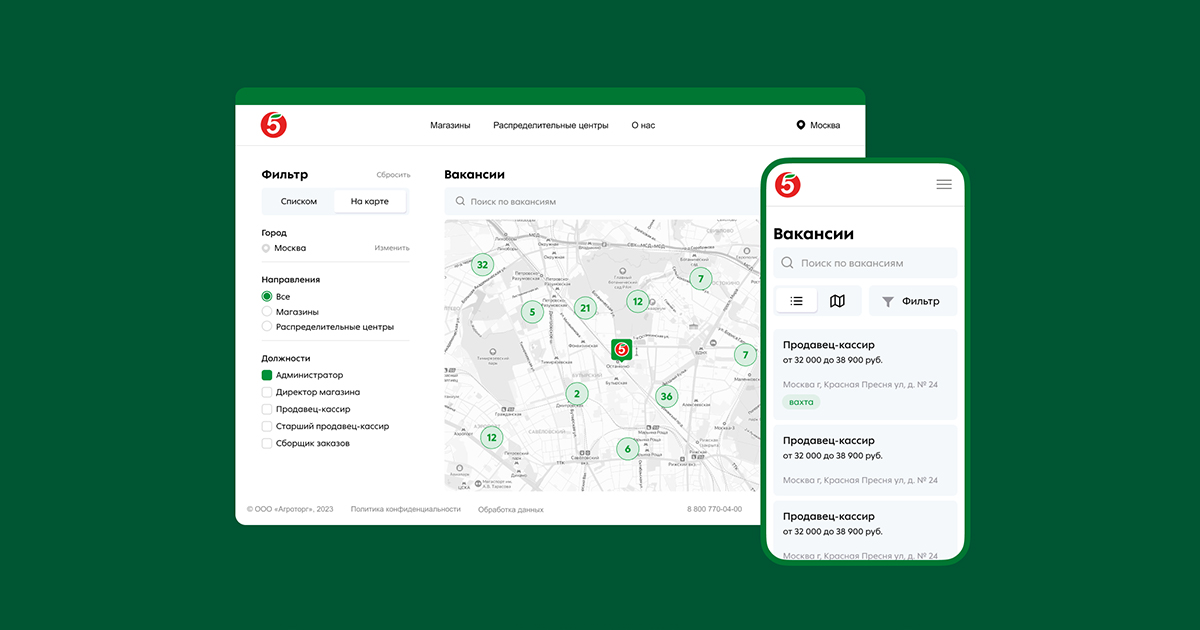Open Политика конфиденциальности footer link
1200x630 pixels.
[405, 509]
